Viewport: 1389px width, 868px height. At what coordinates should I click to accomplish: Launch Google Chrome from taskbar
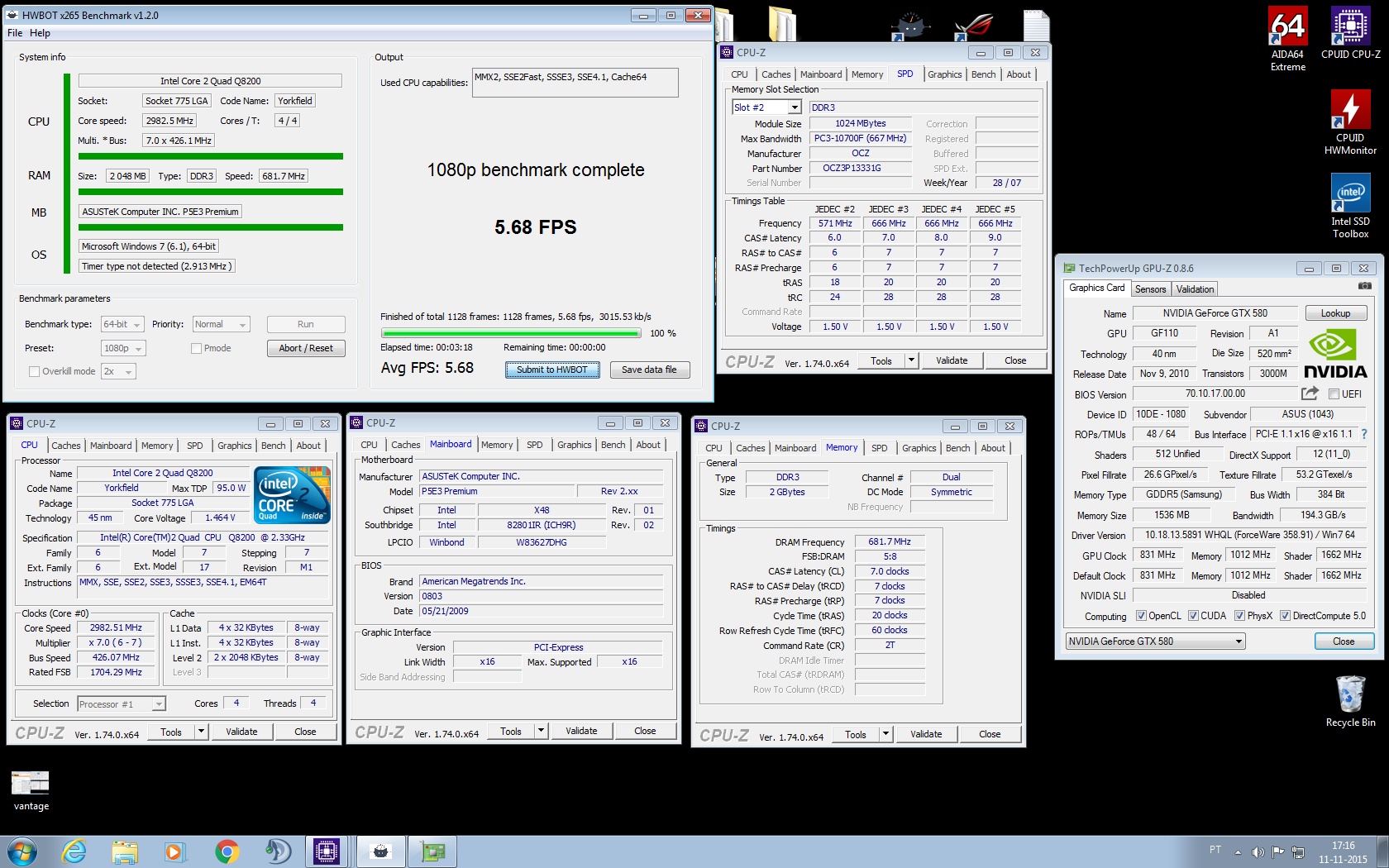tap(227, 851)
